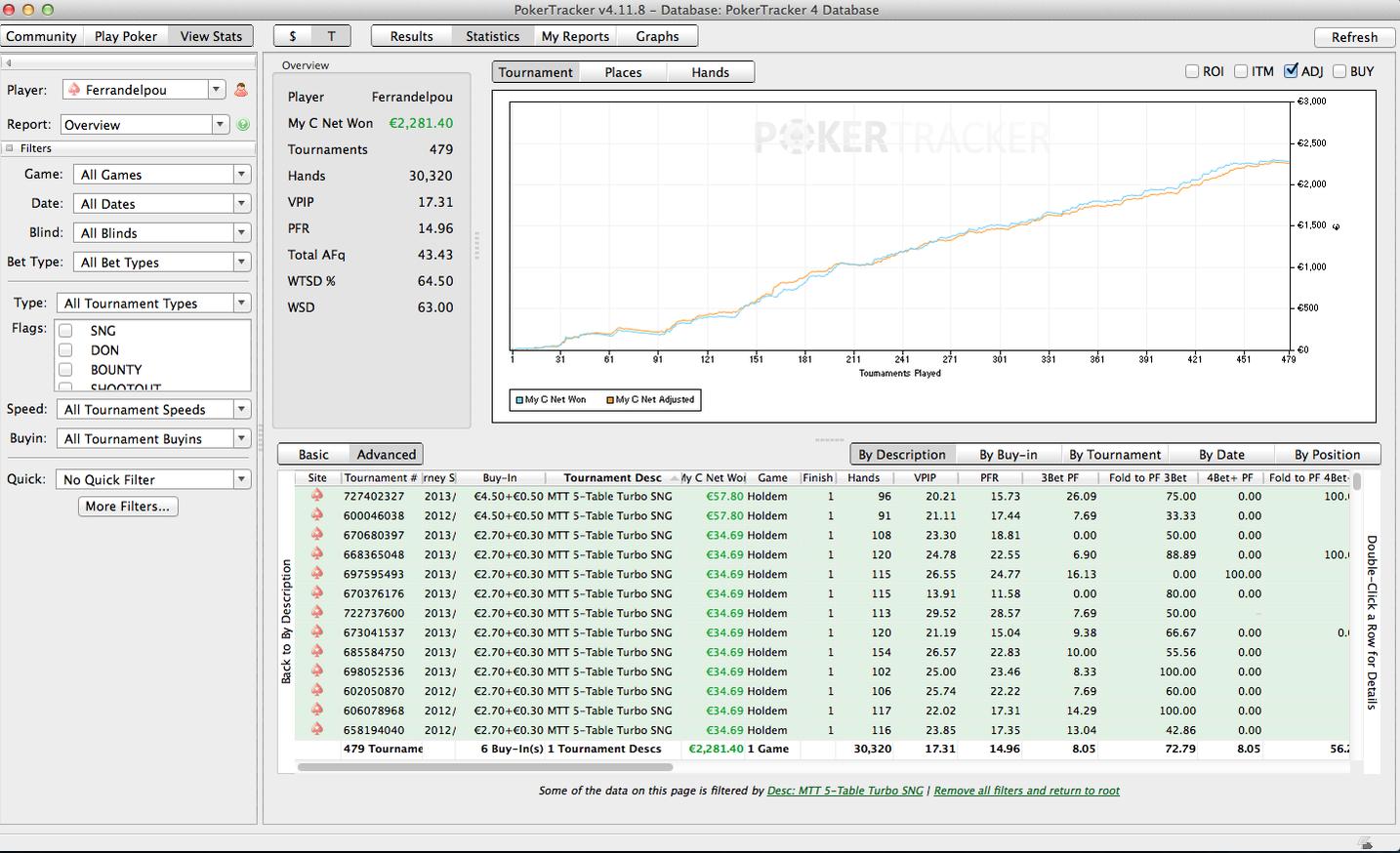Image resolution: width=1400 pixels, height=853 pixels.
Task: Check the DON flag checkbox
Action: click(x=66, y=350)
